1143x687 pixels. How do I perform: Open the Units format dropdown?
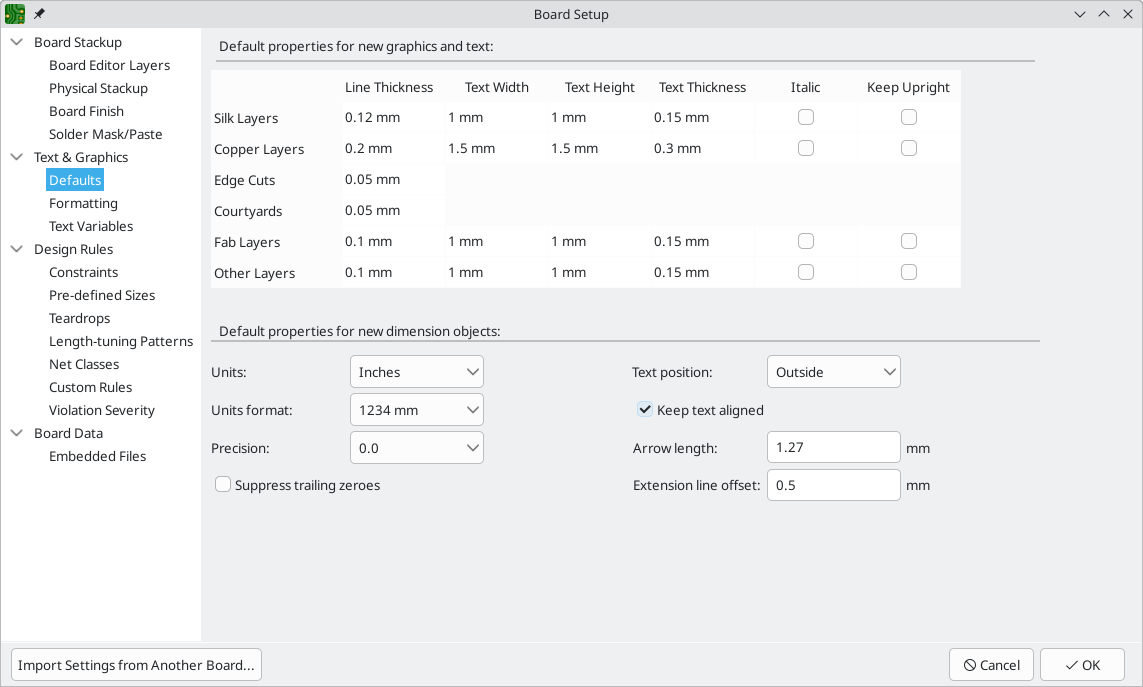point(417,410)
